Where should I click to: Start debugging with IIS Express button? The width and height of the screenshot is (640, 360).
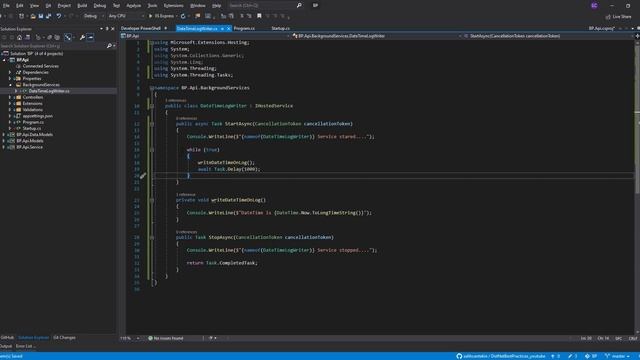pos(161,16)
